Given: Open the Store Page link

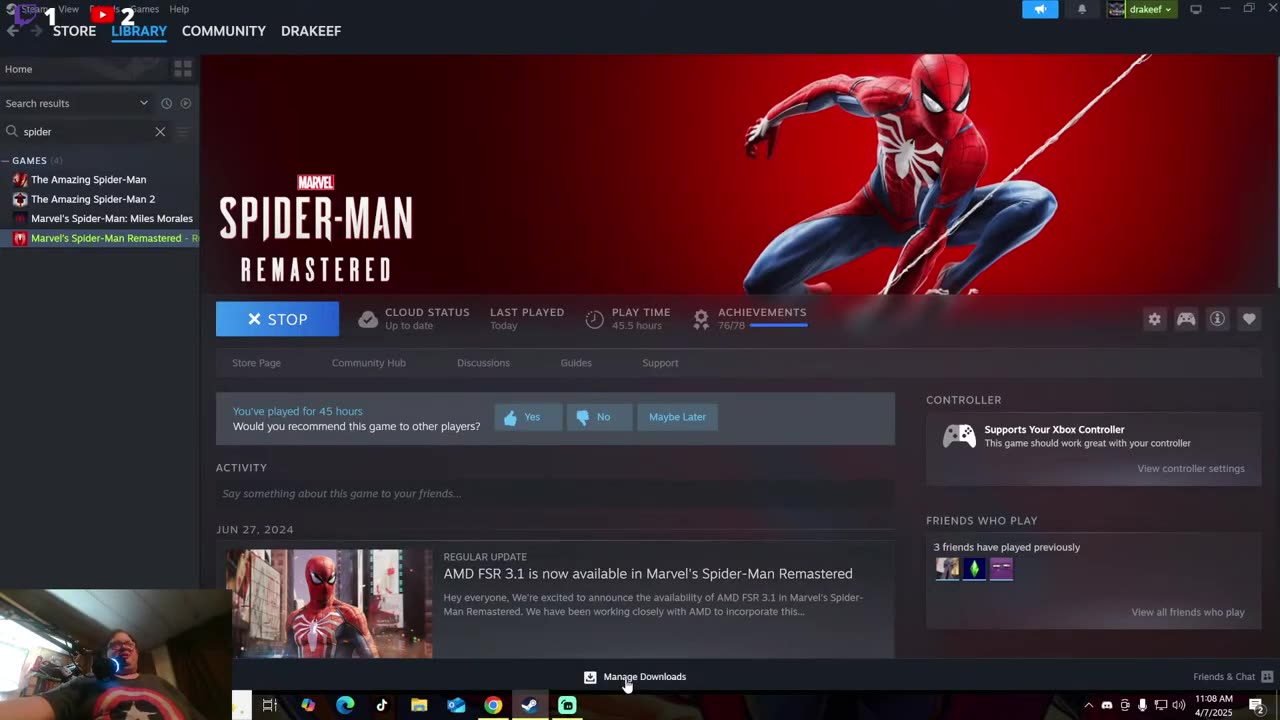Looking at the screenshot, I should click(256, 363).
